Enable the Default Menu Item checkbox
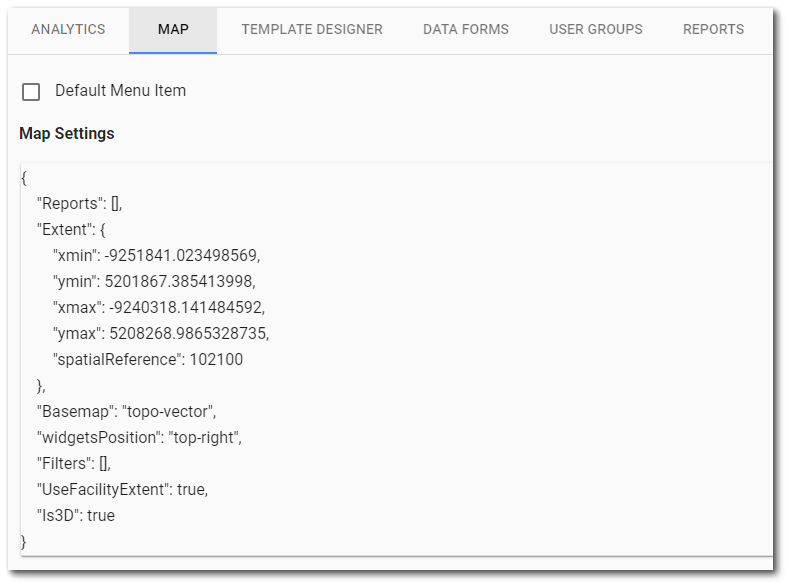The height and width of the screenshot is (586, 789). 31,92
